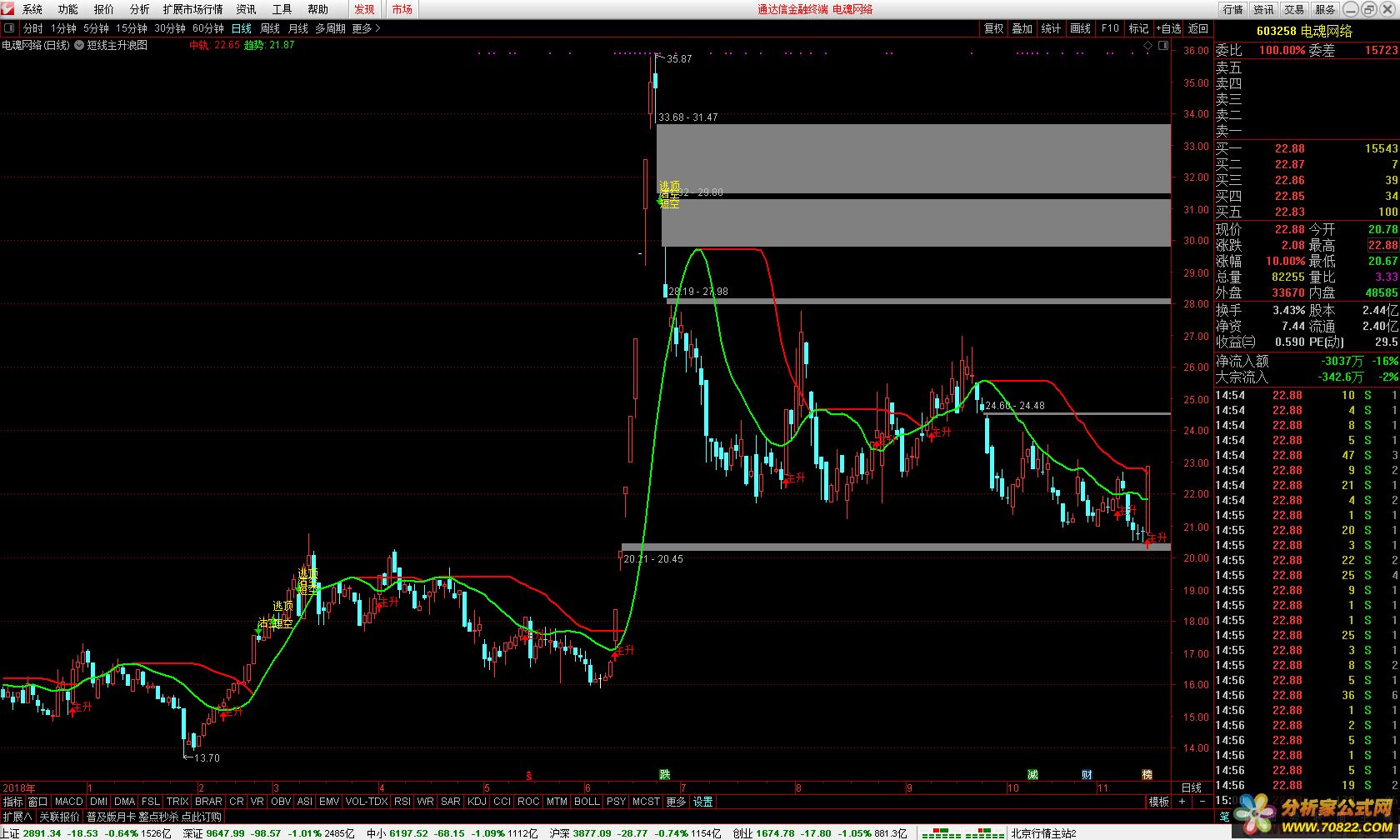
Task: Toggle the right info panel icon near 36.00
Action: [x=1164, y=44]
